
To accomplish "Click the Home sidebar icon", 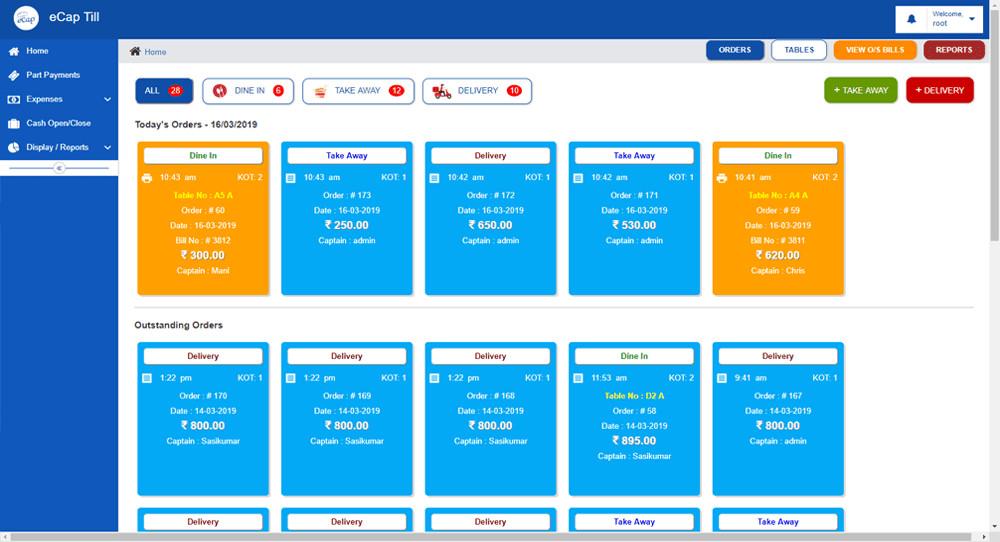I will pyautogui.click(x=13, y=51).
